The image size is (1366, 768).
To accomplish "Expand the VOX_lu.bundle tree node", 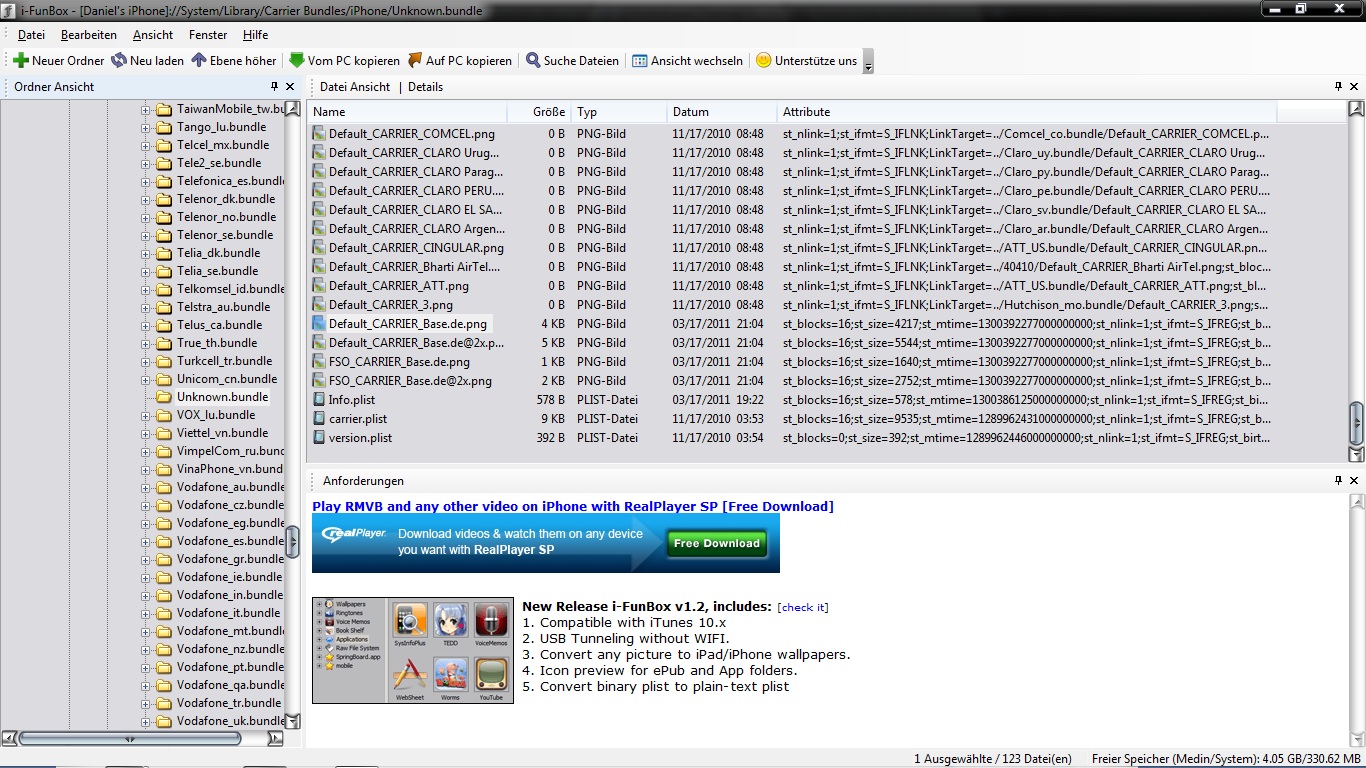I will pyautogui.click(x=145, y=415).
